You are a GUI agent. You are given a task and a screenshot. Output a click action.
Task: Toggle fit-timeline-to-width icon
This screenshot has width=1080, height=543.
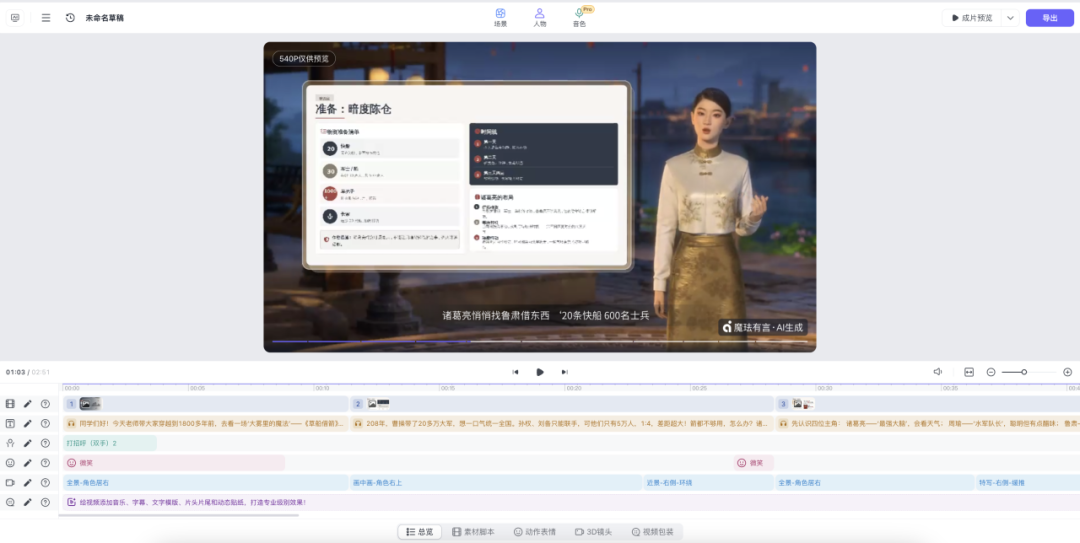(x=969, y=372)
